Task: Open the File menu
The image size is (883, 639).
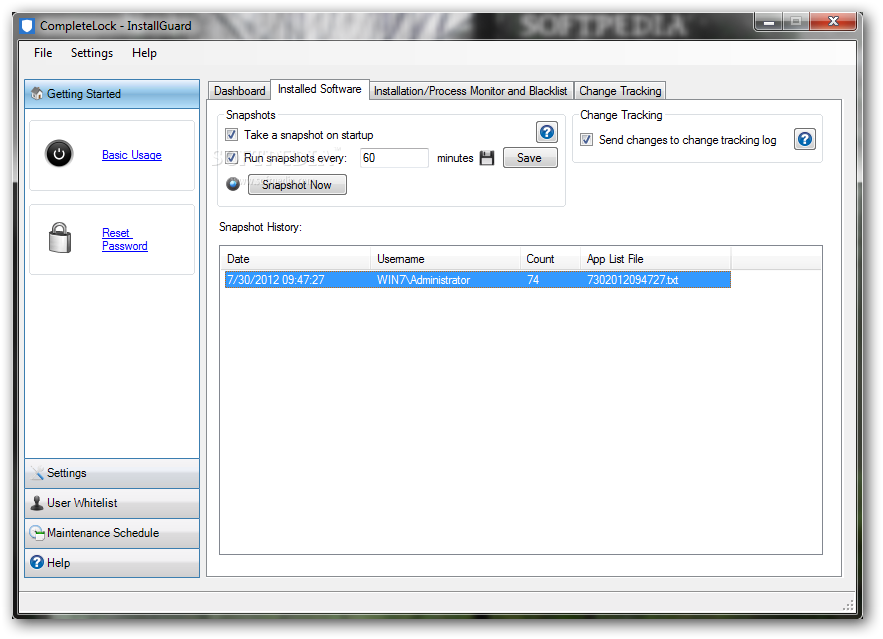Action: [x=43, y=53]
